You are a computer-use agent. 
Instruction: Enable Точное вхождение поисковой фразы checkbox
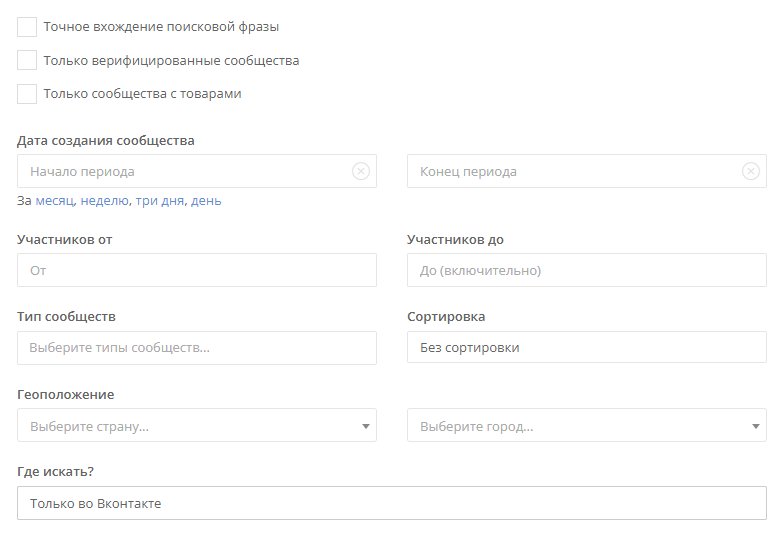coord(27,27)
